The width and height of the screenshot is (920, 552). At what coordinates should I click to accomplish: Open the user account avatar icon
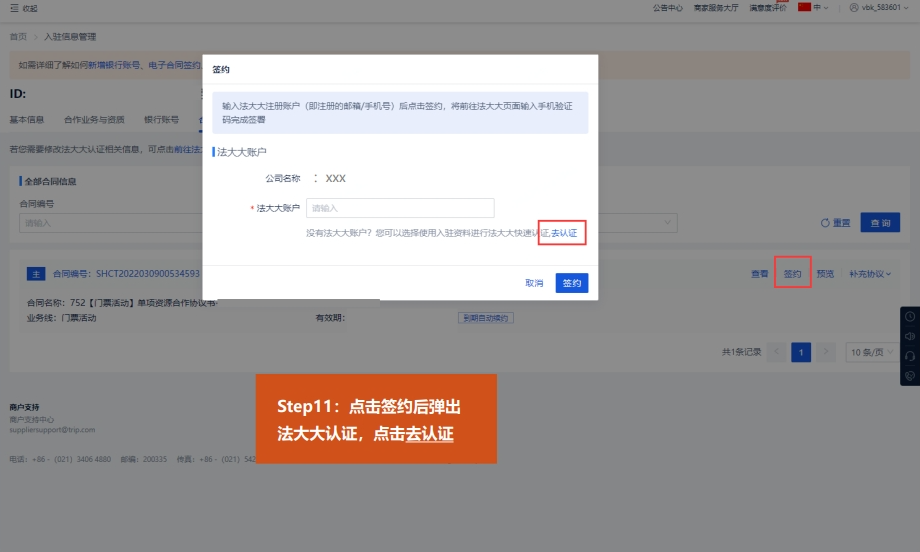tap(853, 8)
